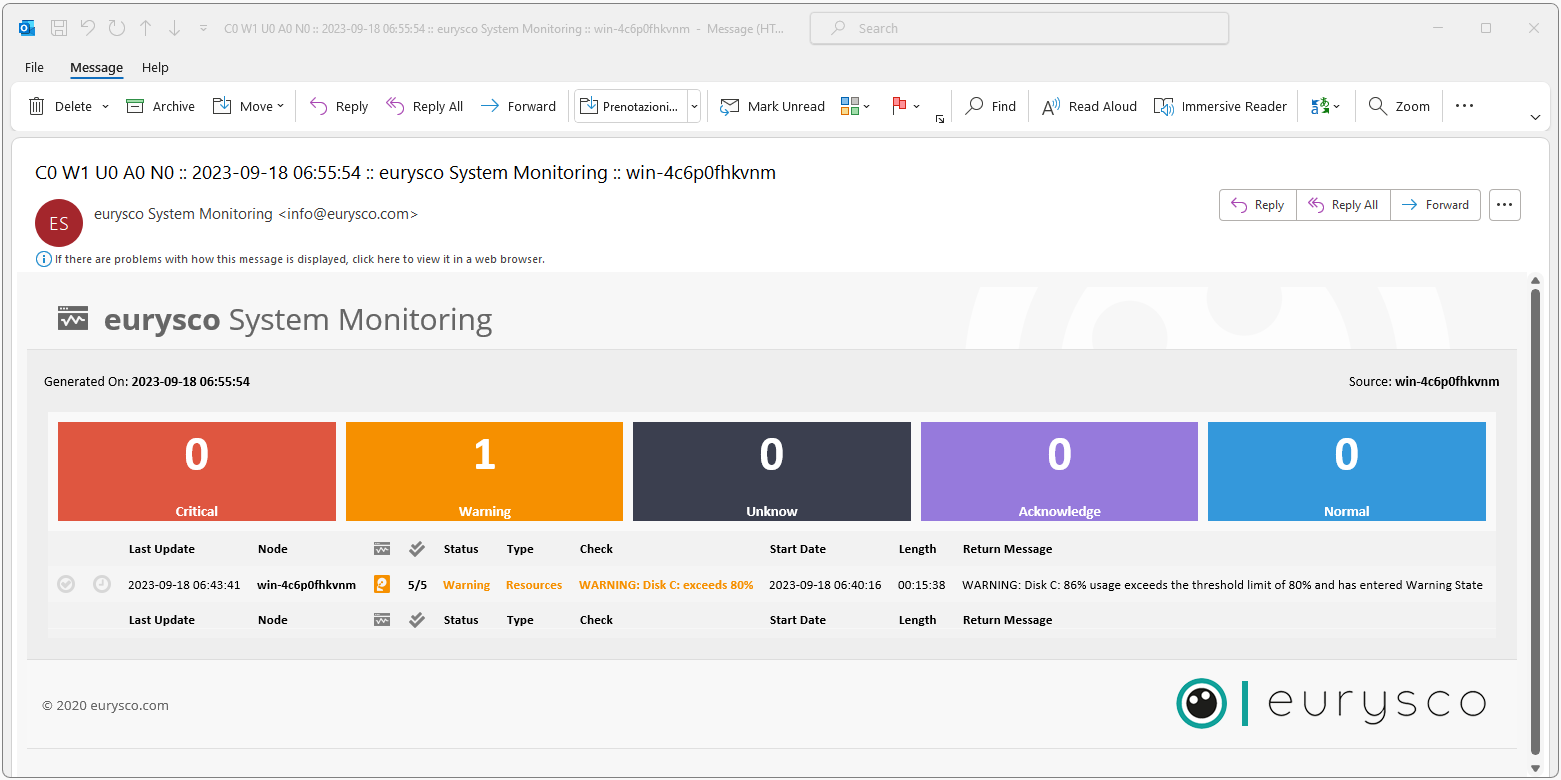Open more ribbon commands ellipsis

pos(1464,106)
